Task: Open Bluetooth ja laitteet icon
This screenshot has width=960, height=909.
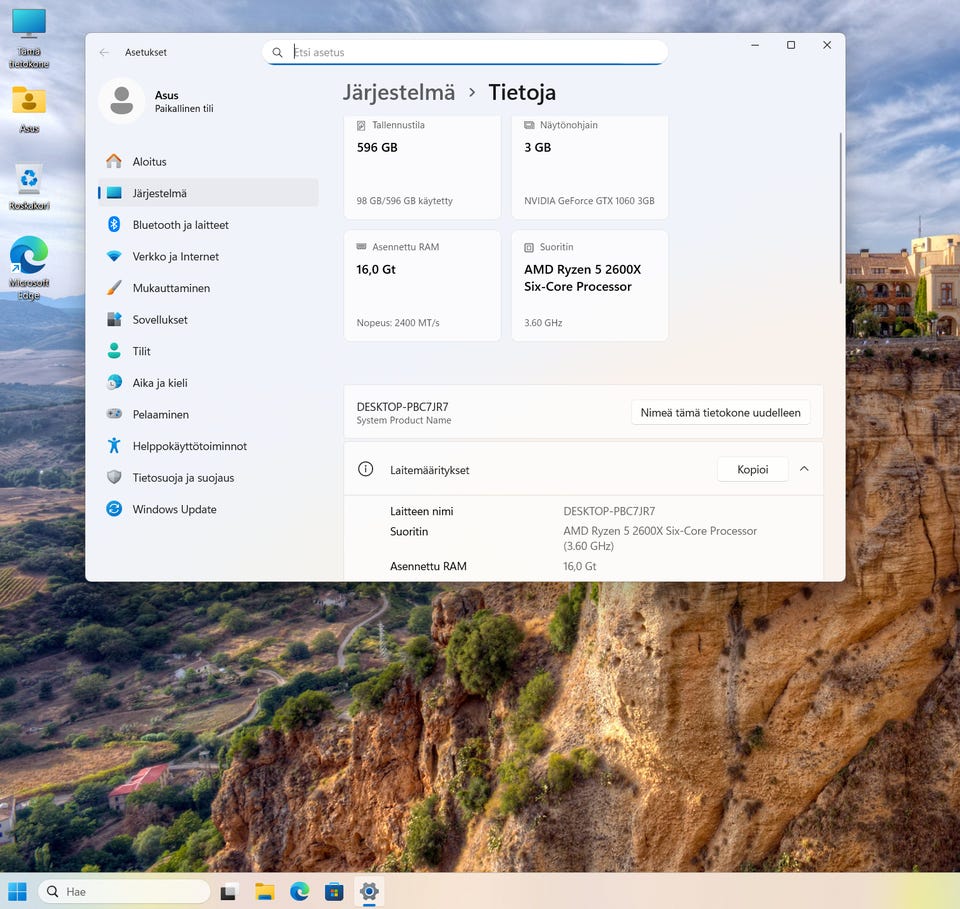Action: point(114,225)
